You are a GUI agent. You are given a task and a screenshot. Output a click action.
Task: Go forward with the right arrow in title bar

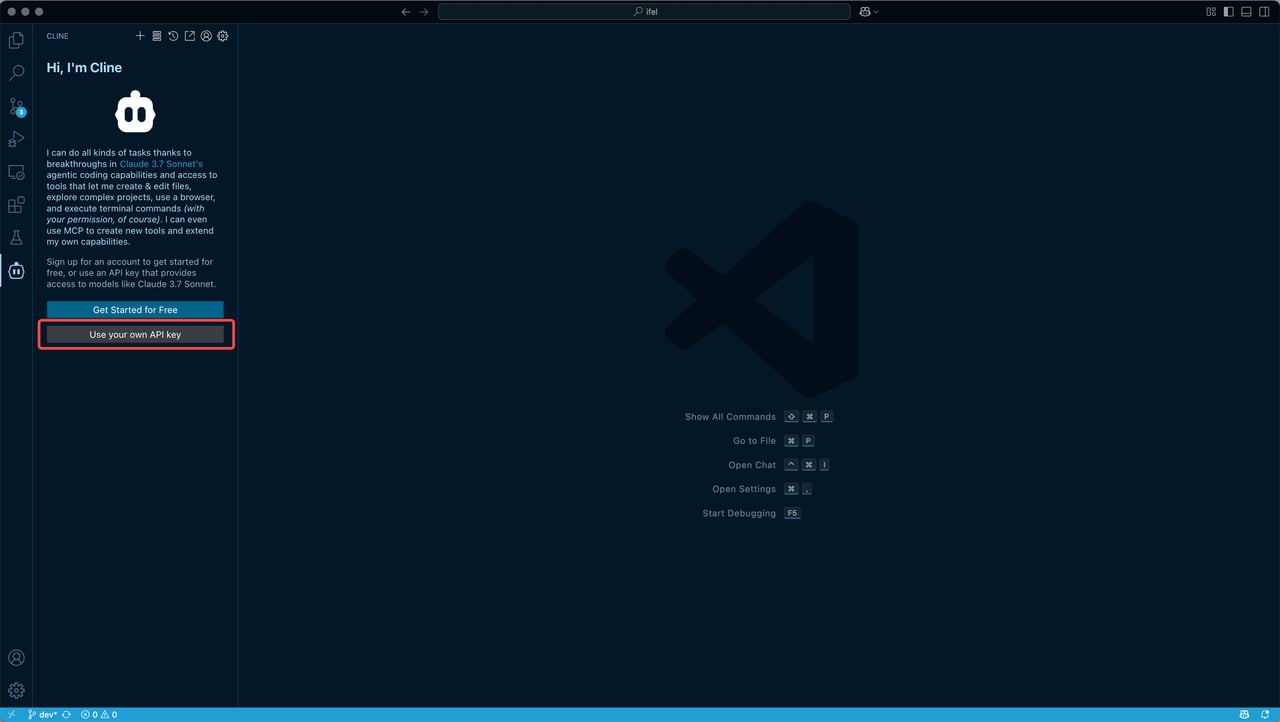[x=424, y=12]
